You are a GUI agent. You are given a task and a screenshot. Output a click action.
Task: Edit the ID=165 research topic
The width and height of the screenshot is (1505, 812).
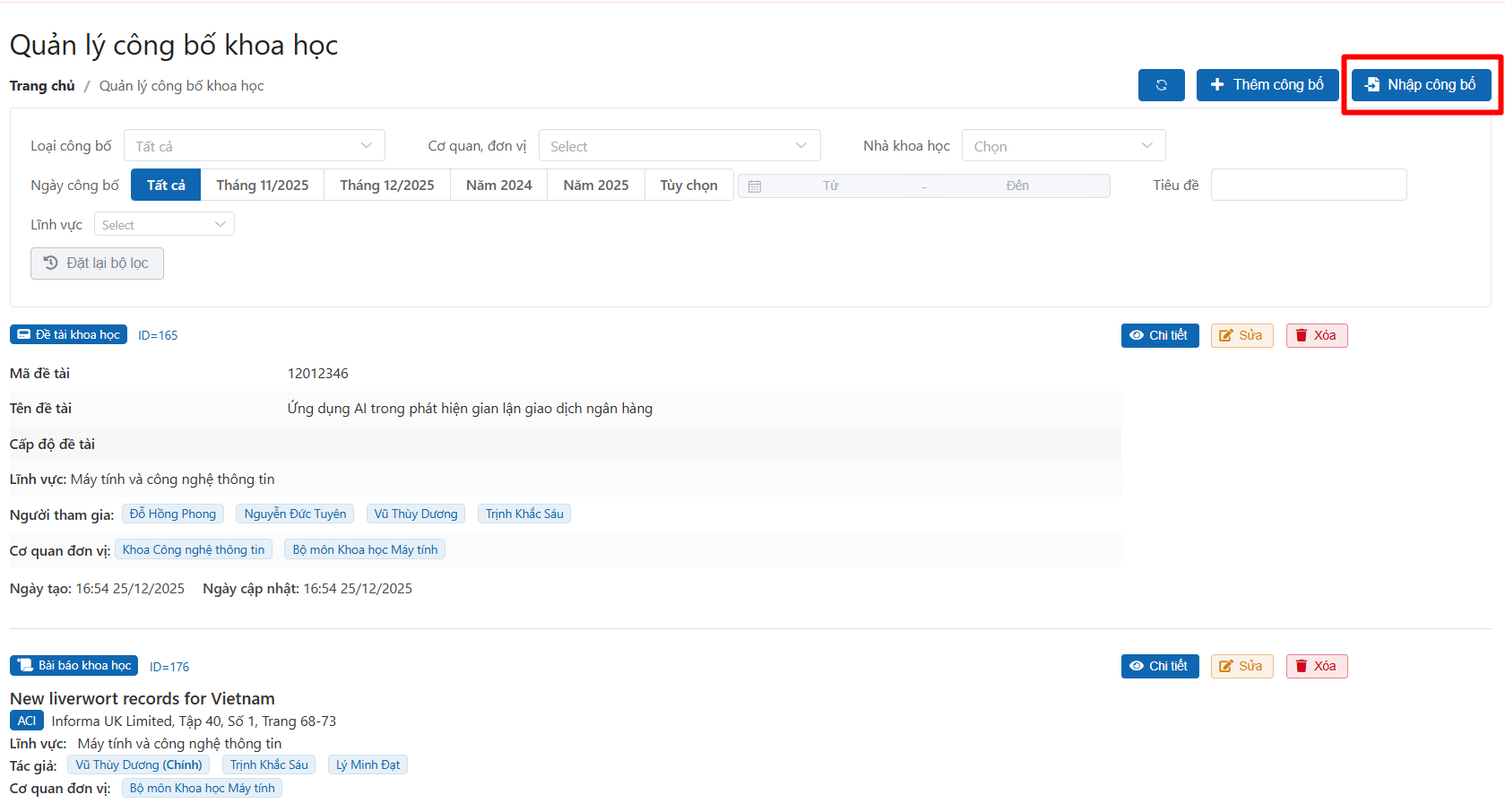1241,336
